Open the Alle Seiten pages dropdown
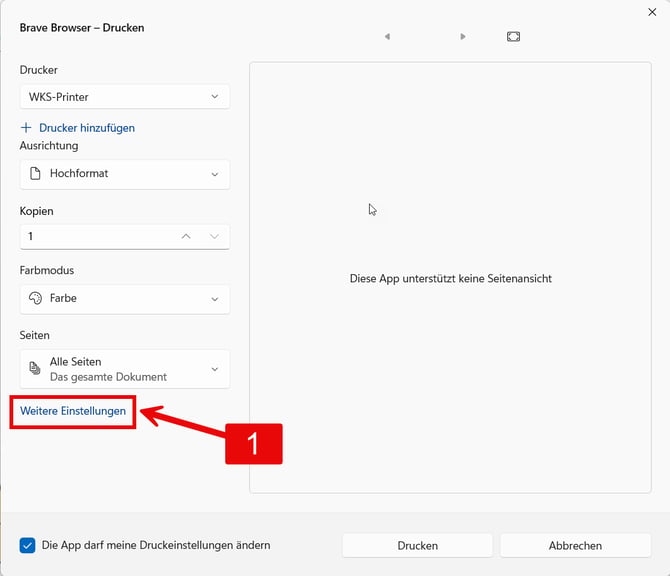Image resolution: width=670 pixels, height=576 pixels. [x=125, y=369]
